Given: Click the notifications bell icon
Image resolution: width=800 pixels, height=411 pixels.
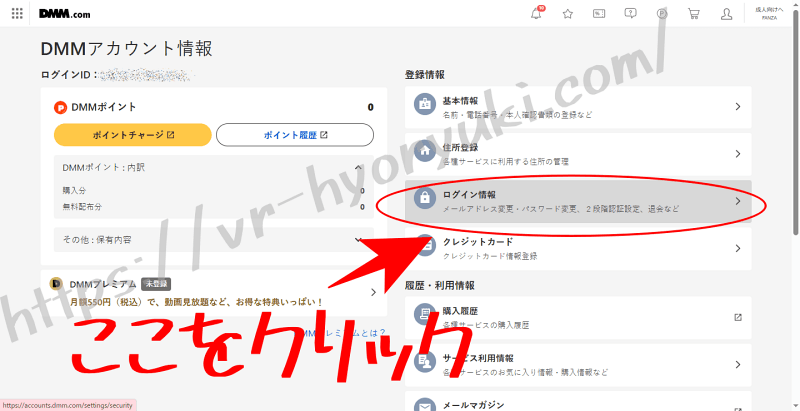Looking at the screenshot, I should (537, 14).
